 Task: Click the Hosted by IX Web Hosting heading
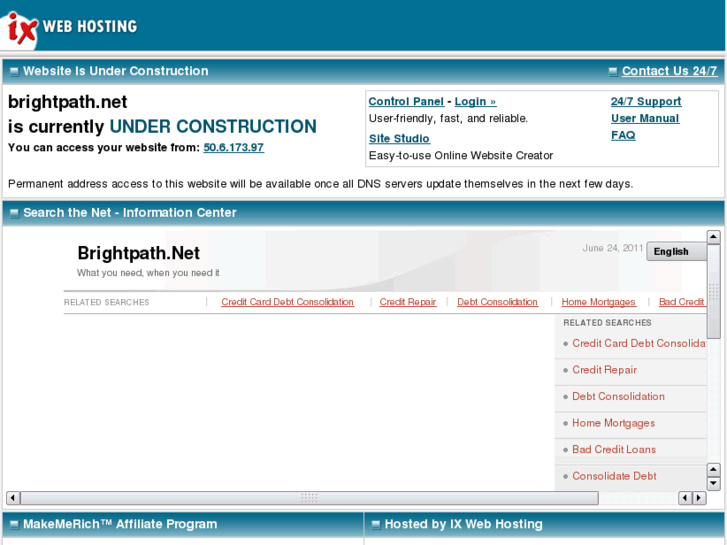[x=464, y=524]
